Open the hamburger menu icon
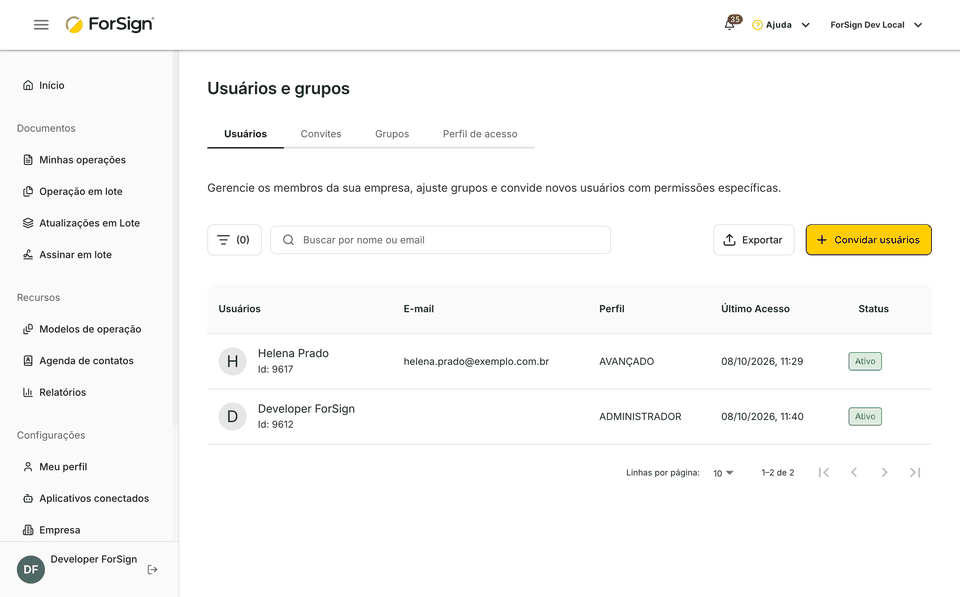The width and height of the screenshot is (960, 597). click(41, 24)
